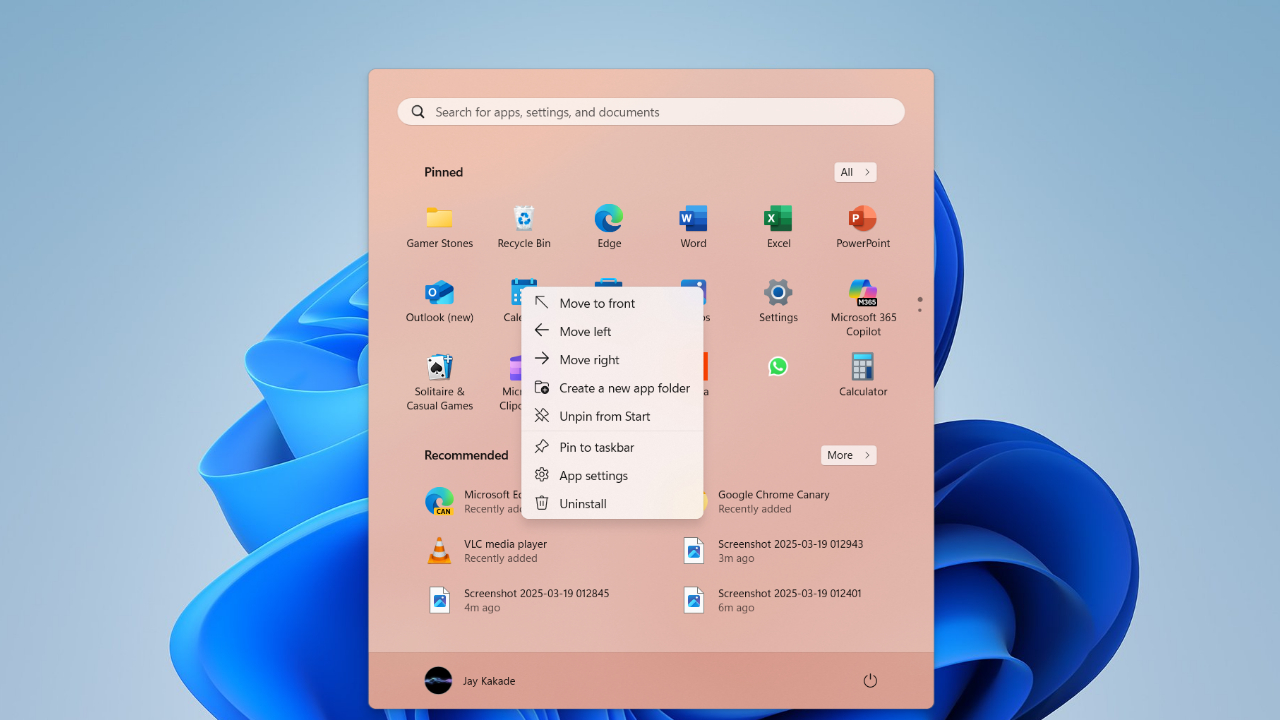
Task: Choose Unpin from Start
Action: 612,416
